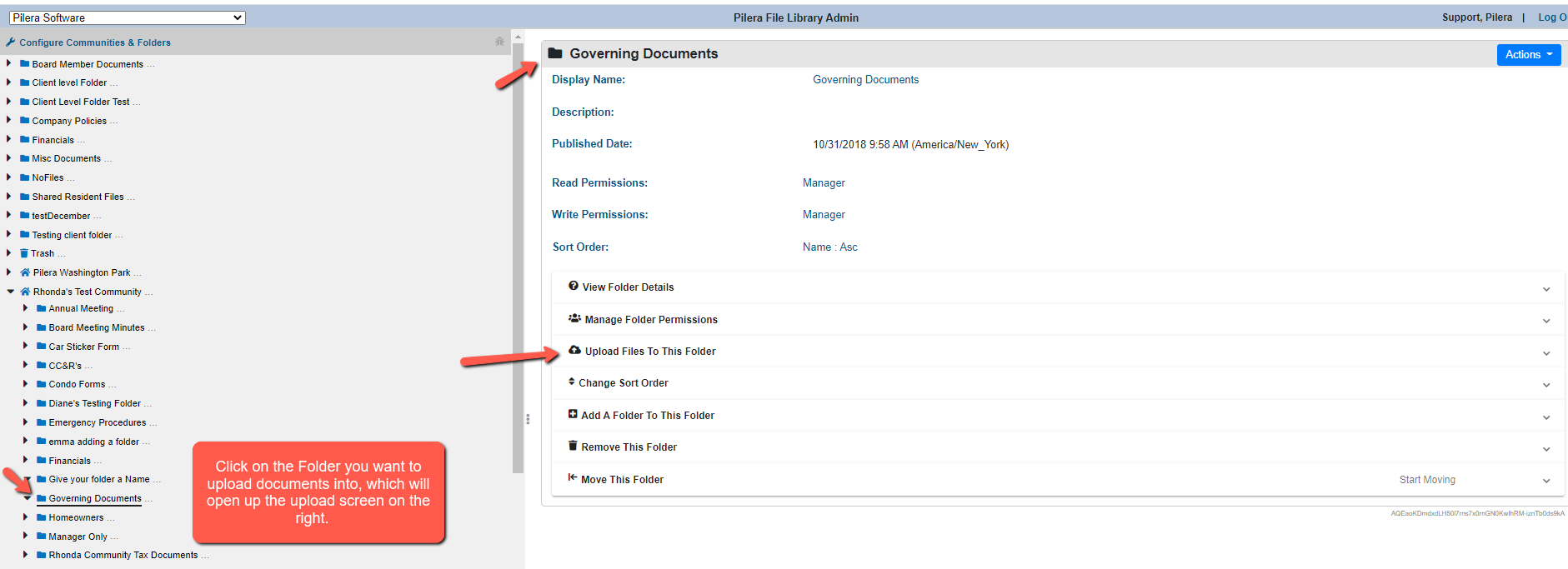The width and height of the screenshot is (1568, 569).
Task: Click the Homeowners folder icon
Action: (42, 517)
